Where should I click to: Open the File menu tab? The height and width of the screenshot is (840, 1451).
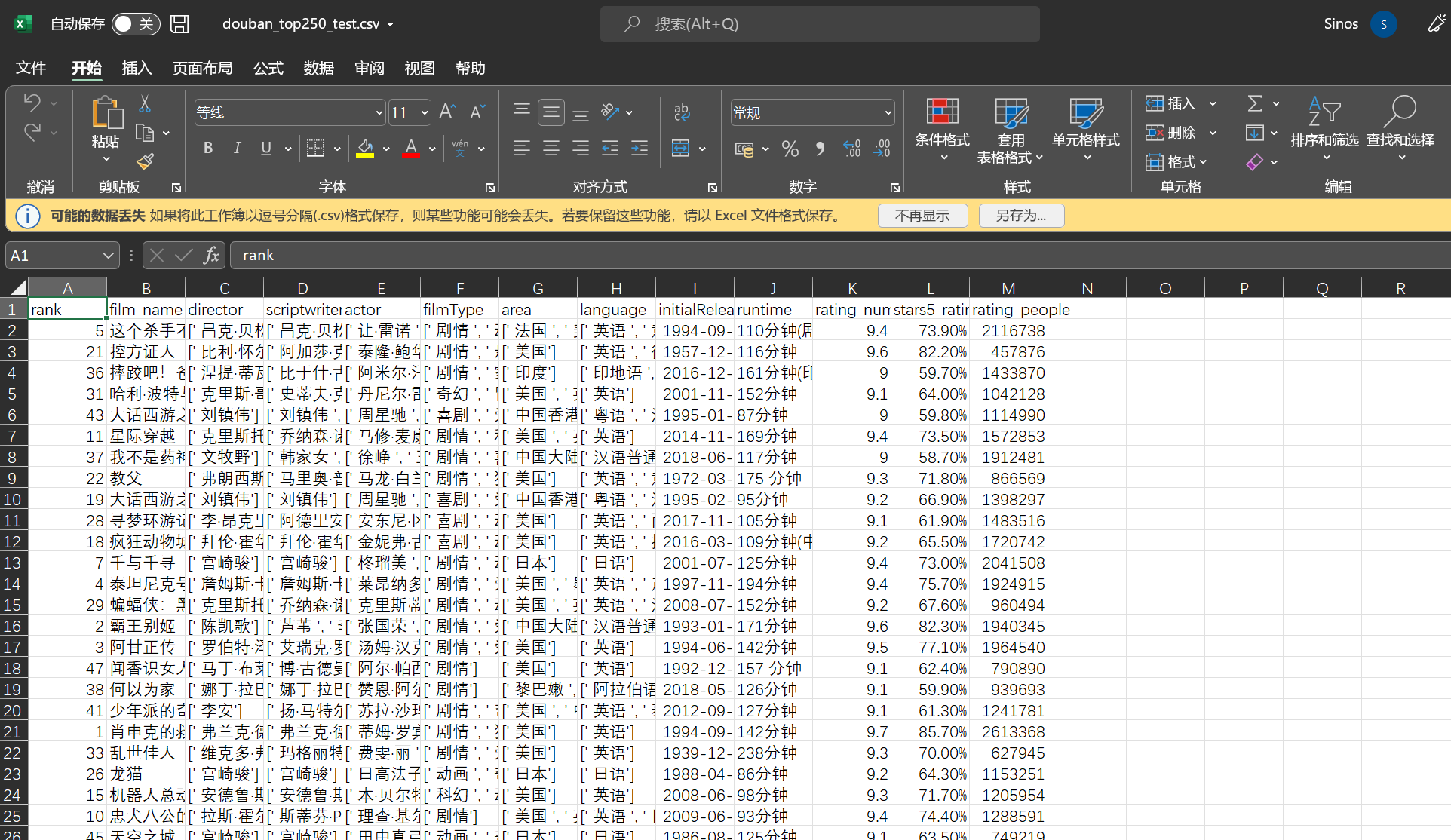click(31, 68)
